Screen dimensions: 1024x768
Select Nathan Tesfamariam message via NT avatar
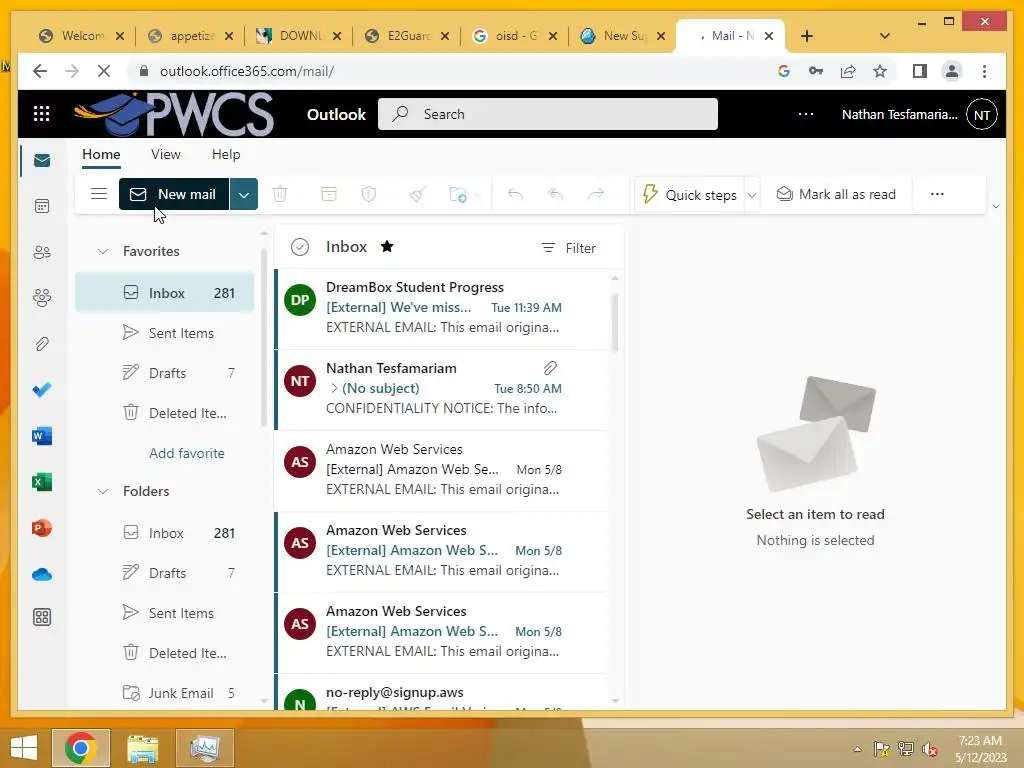pyautogui.click(x=300, y=381)
